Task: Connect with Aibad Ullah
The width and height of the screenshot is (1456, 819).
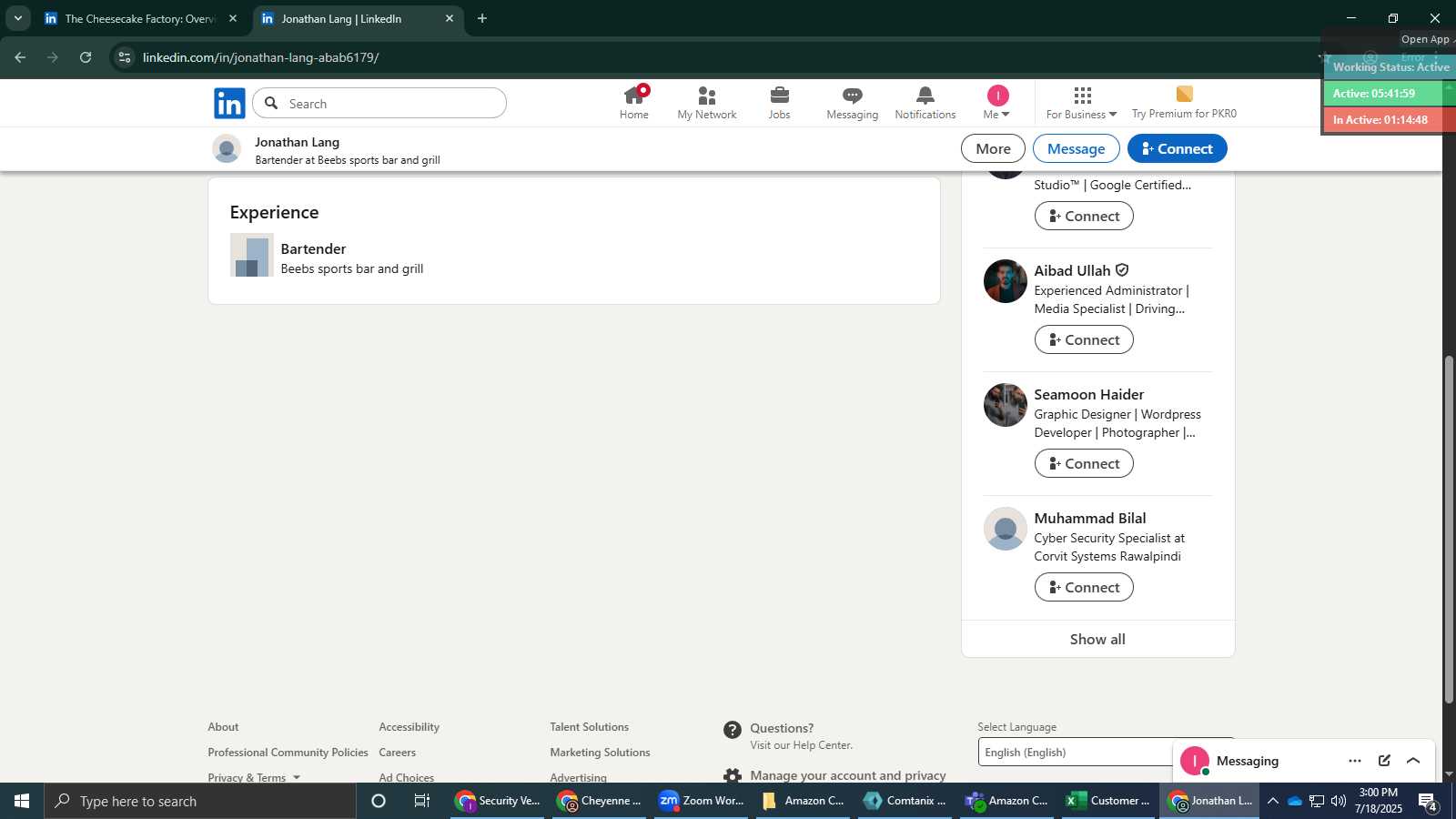Action: [1084, 339]
